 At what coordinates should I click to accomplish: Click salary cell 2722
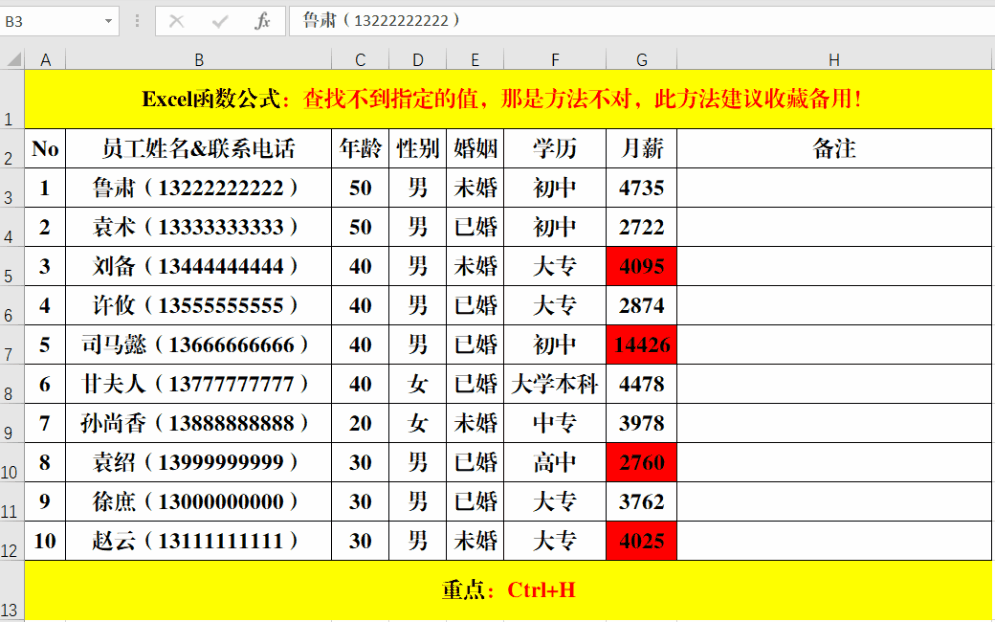tap(642, 227)
